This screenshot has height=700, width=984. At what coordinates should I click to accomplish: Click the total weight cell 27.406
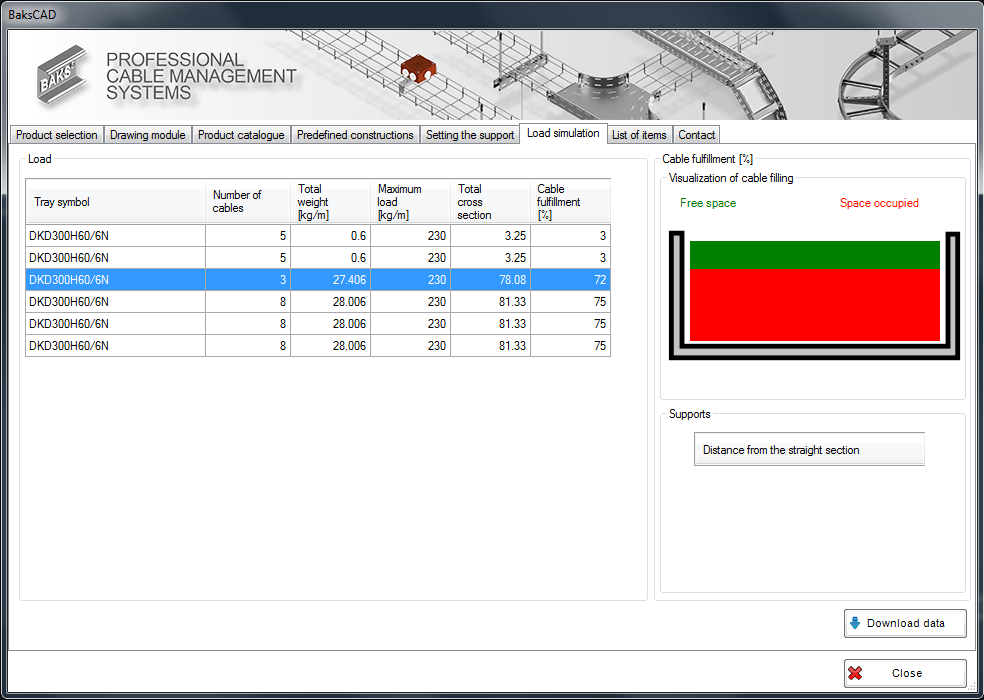click(331, 280)
